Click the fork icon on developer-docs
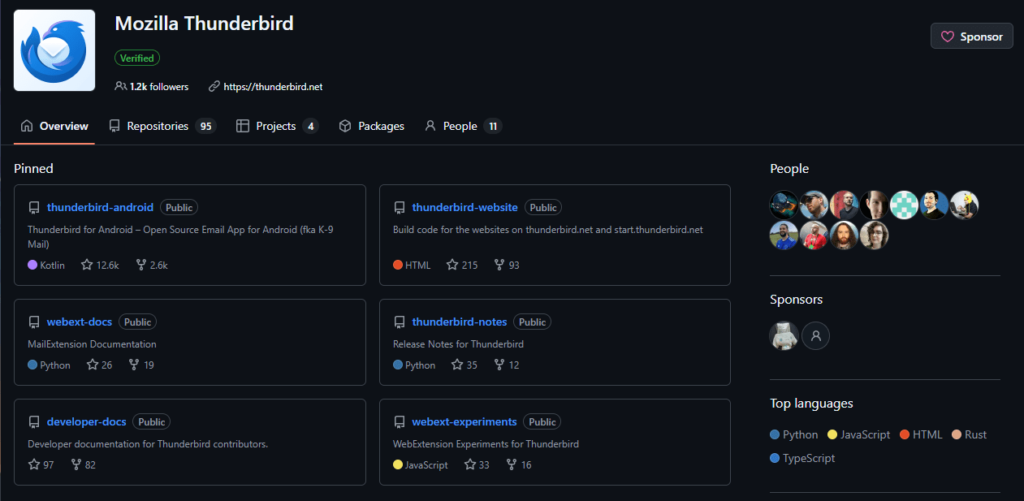The image size is (1024, 501). [76, 465]
